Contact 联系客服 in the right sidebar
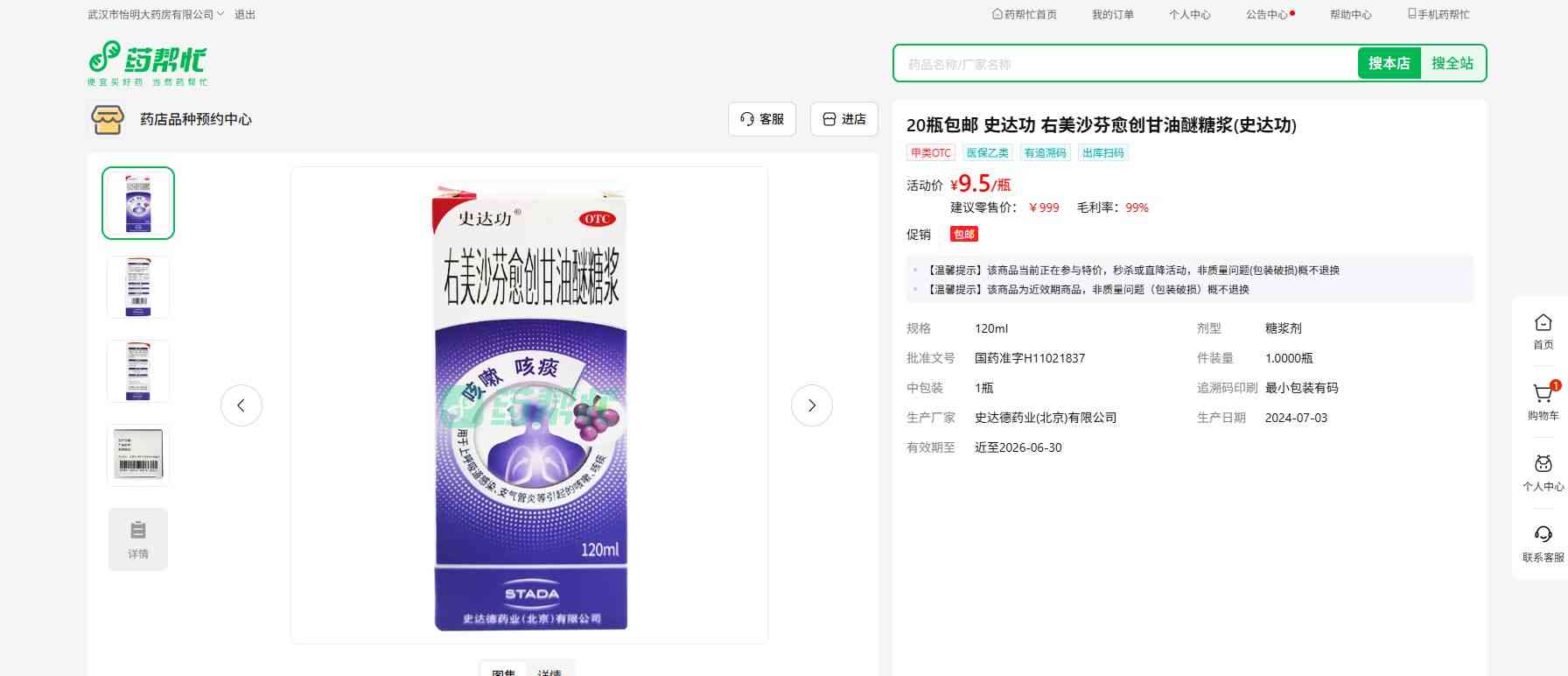This screenshot has height=676, width=1568. point(1543,544)
